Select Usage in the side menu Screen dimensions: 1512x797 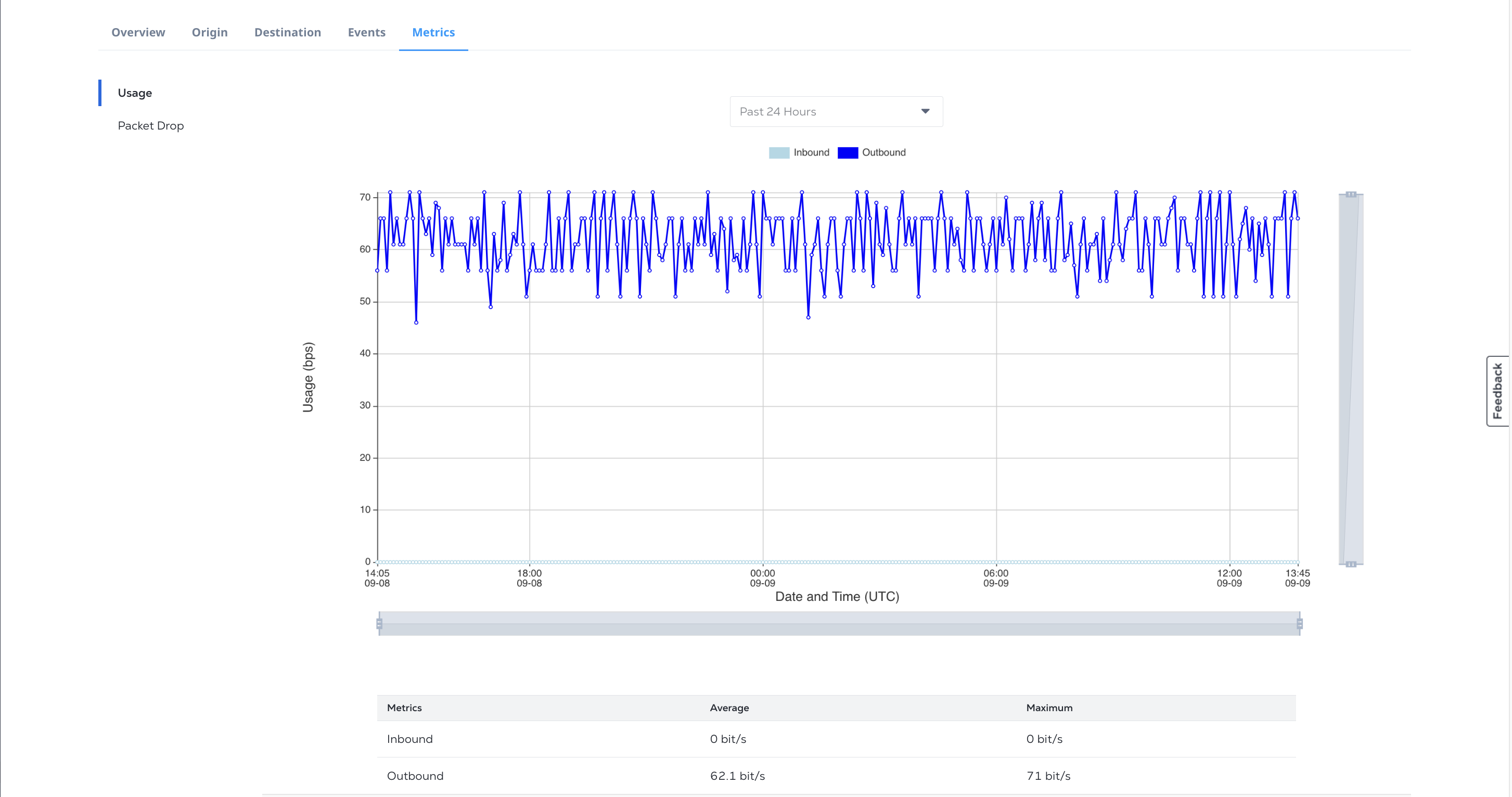134,93
